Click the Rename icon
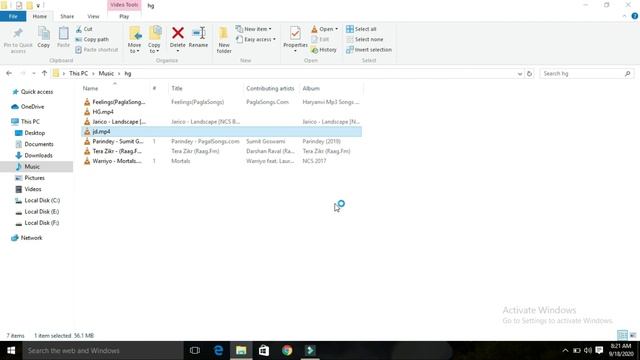 pyautogui.click(x=198, y=33)
